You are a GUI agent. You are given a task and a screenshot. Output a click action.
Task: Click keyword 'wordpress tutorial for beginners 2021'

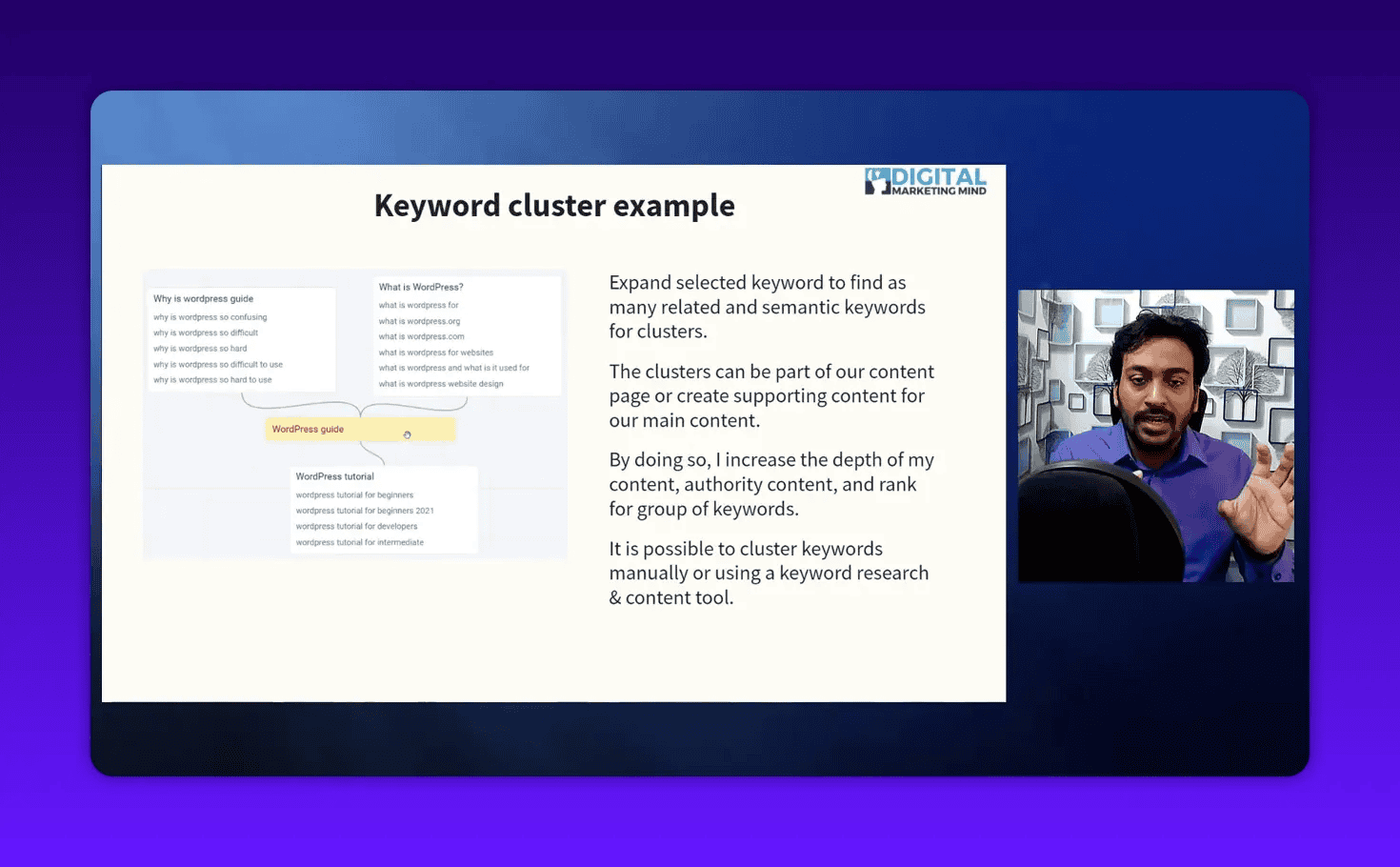coord(365,510)
